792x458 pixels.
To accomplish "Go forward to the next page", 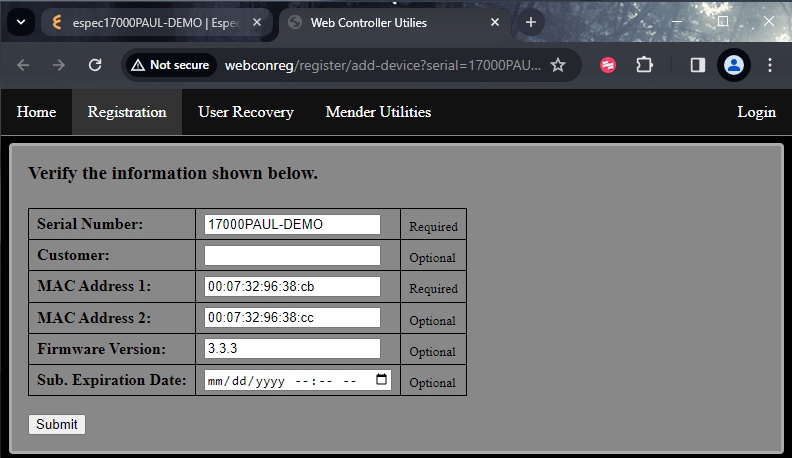I will (59, 65).
